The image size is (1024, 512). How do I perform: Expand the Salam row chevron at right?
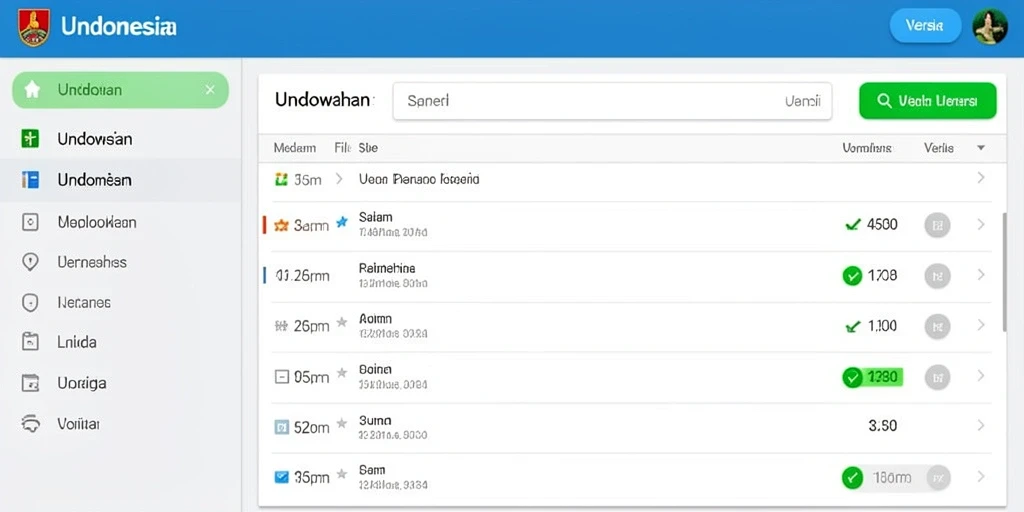(980, 225)
